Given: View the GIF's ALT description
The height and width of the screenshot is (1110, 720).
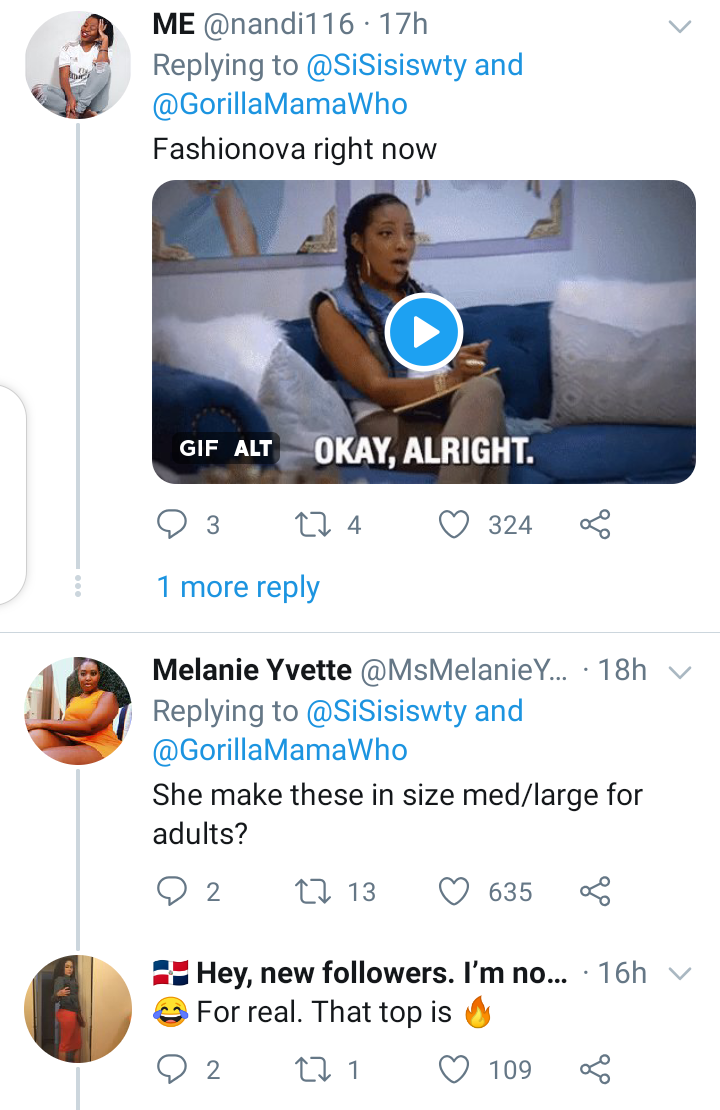Looking at the screenshot, I should 253,448.
